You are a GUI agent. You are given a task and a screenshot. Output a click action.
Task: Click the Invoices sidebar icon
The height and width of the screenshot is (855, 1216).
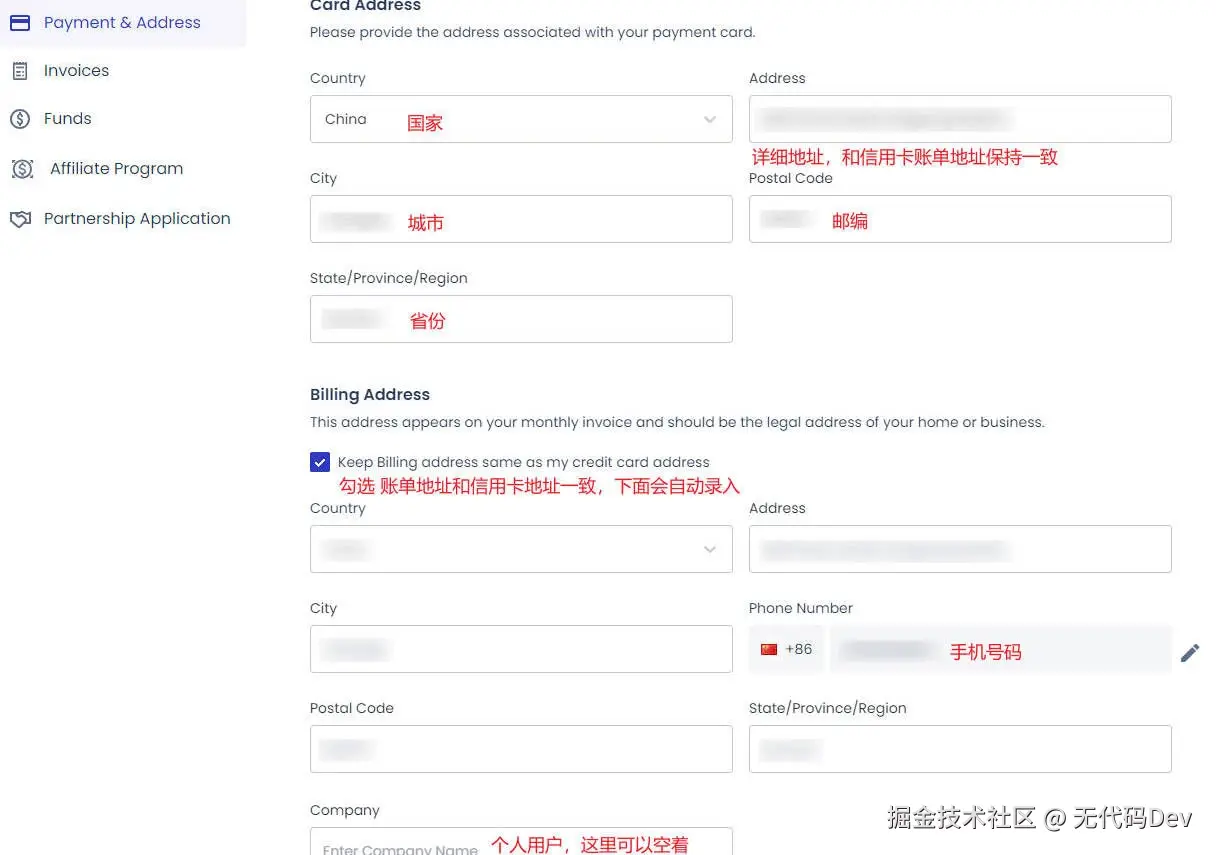click(21, 70)
